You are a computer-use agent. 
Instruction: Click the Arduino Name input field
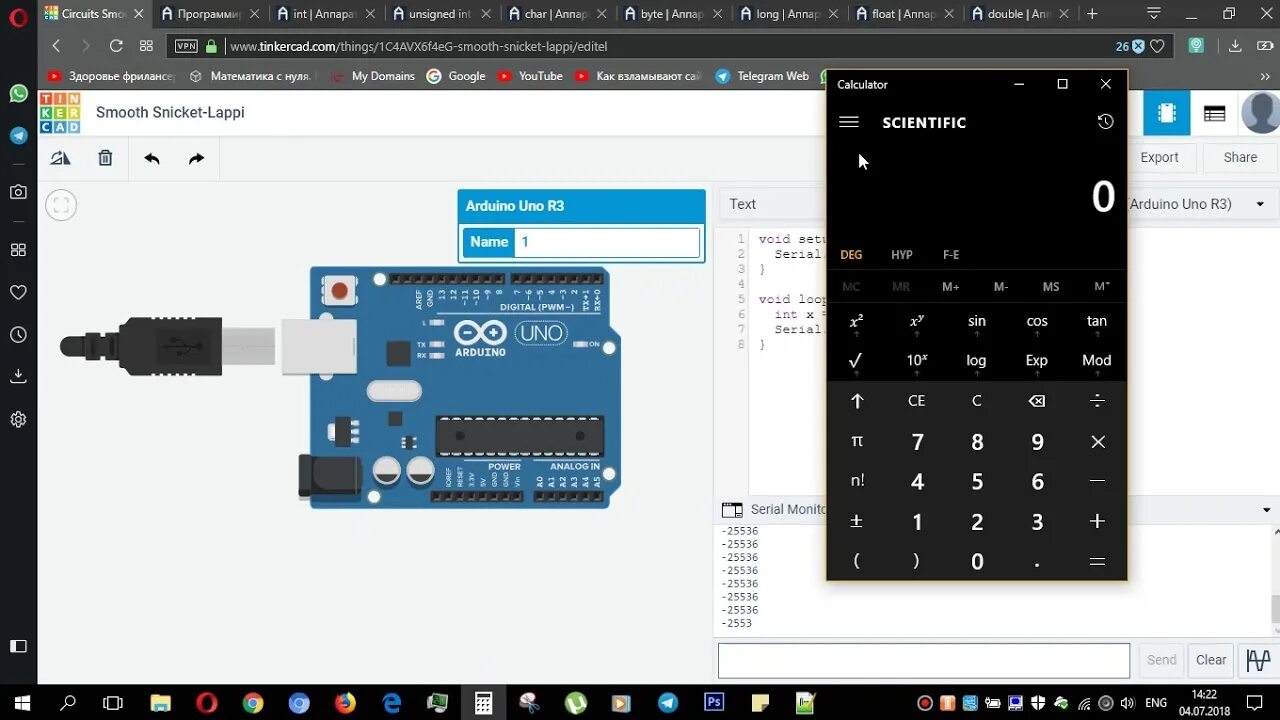tap(607, 242)
